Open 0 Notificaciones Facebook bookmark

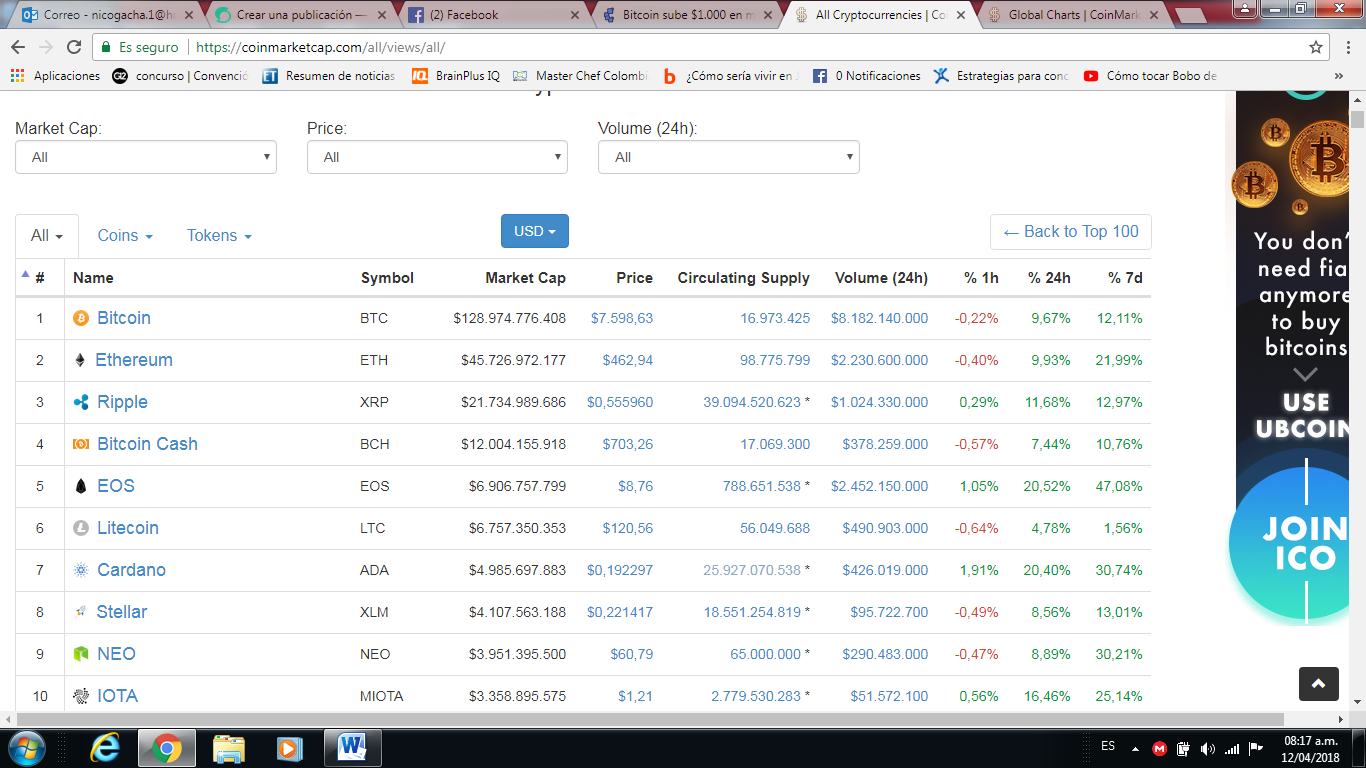[866, 76]
